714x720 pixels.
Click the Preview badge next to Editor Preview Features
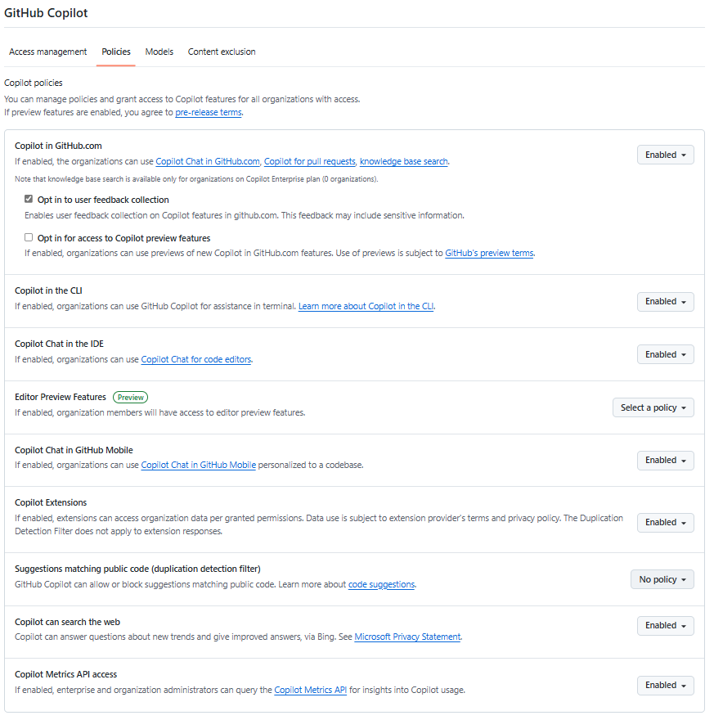click(130, 397)
